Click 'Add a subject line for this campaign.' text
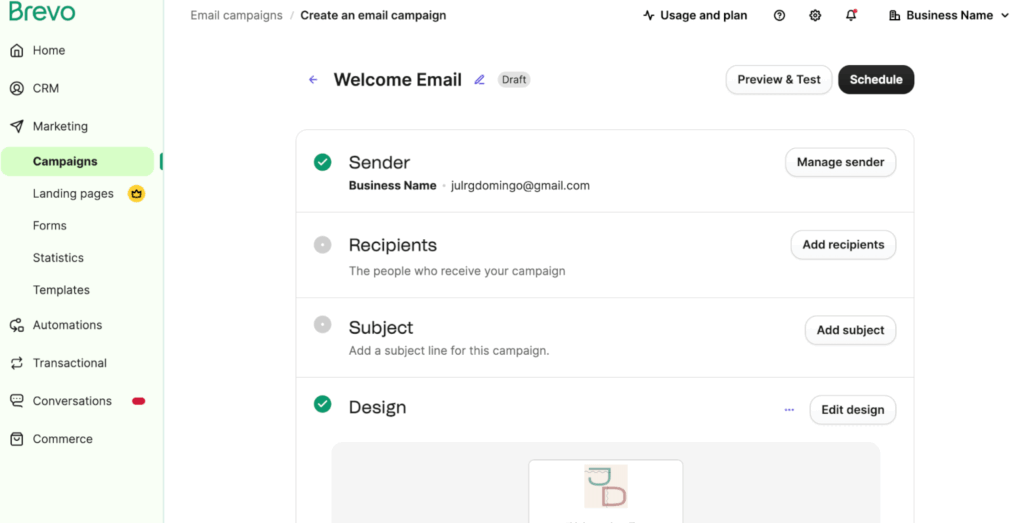The width and height of the screenshot is (1024, 523). pos(449,351)
